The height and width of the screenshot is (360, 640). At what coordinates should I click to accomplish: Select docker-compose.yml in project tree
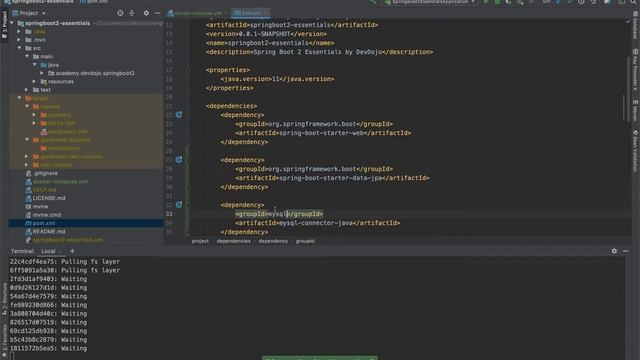60,182
